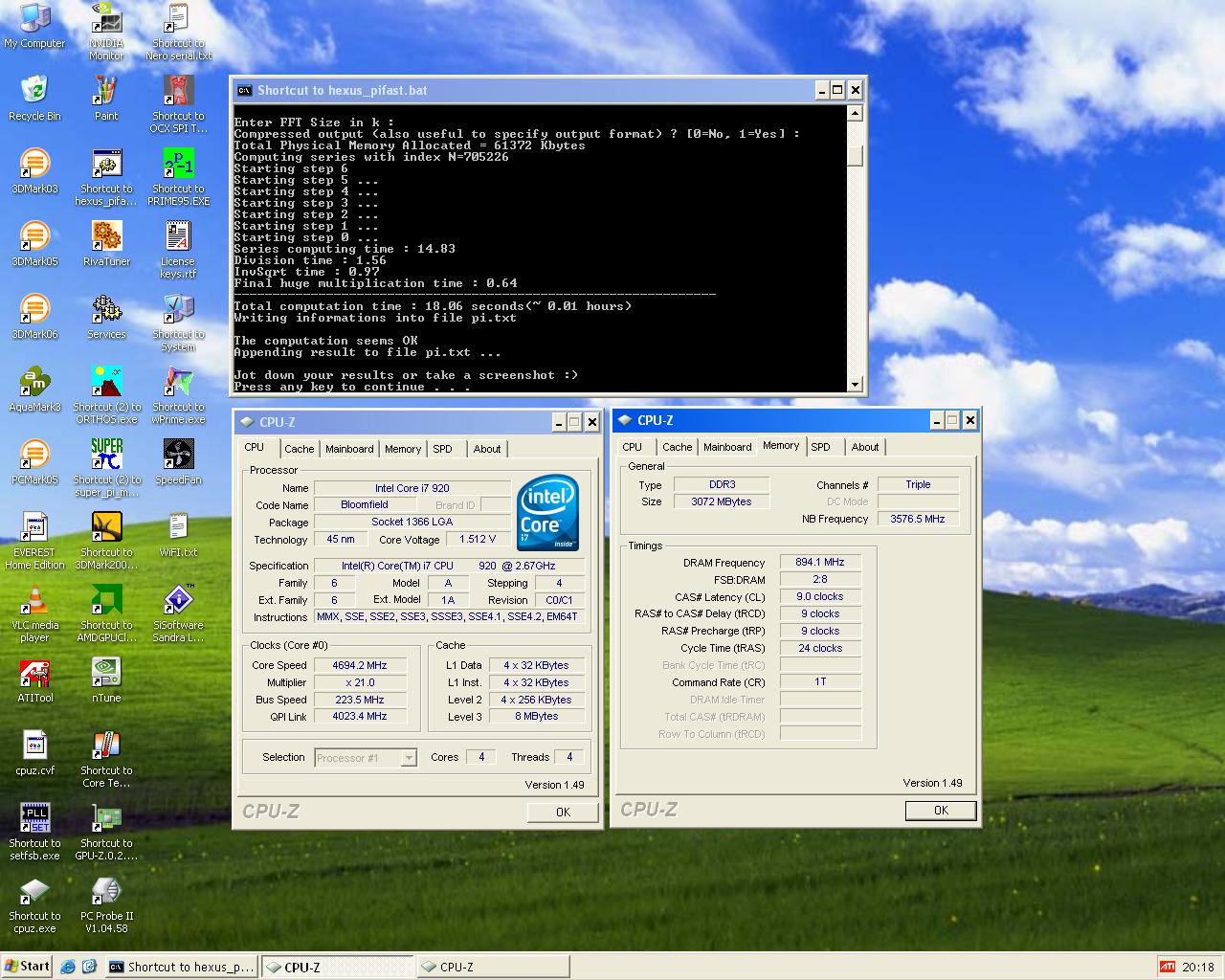This screenshot has width=1225, height=980.
Task: Select the Paint desktop shortcut
Action: pyautogui.click(x=106, y=99)
